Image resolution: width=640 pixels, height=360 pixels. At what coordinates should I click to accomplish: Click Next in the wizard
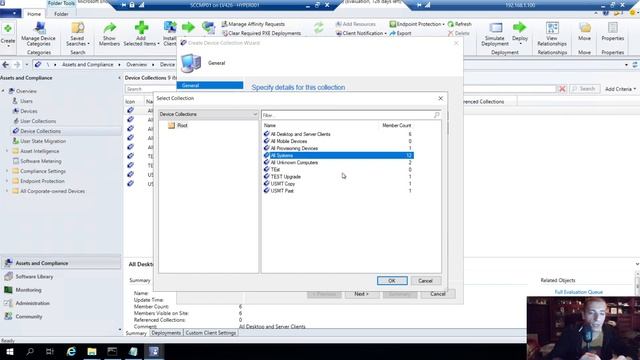click(x=361, y=294)
